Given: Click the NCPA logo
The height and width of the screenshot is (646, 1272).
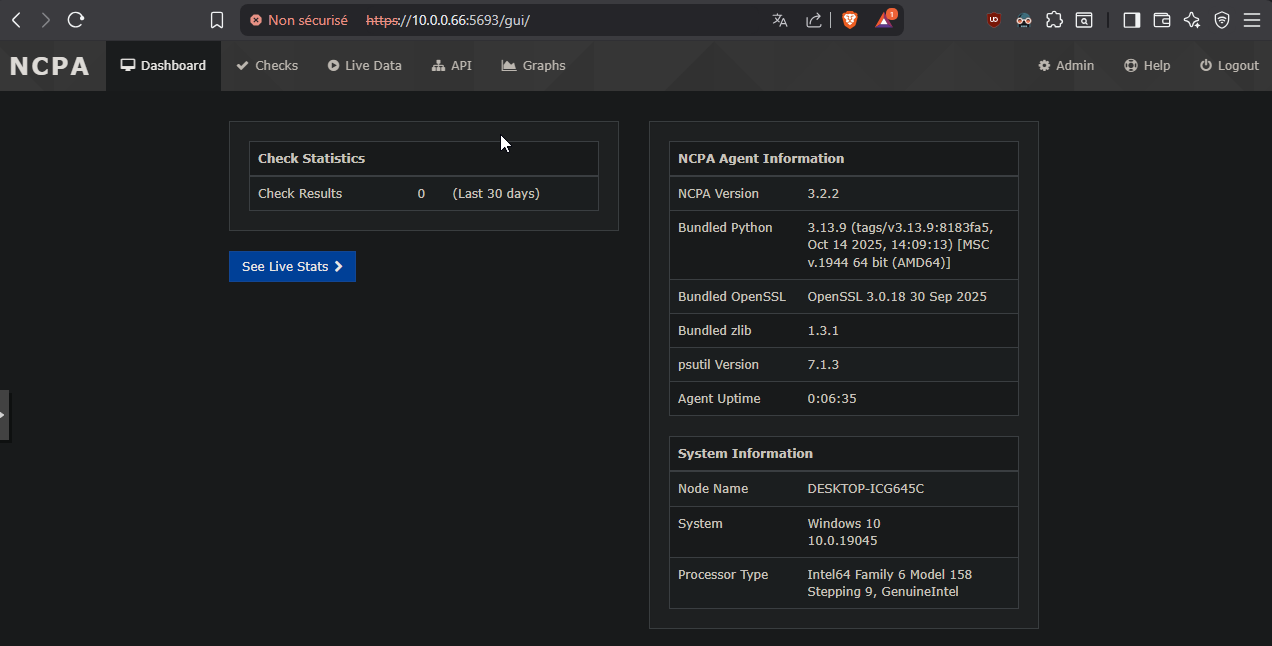Looking at the screenshot, I should click(x=50, y=67).
